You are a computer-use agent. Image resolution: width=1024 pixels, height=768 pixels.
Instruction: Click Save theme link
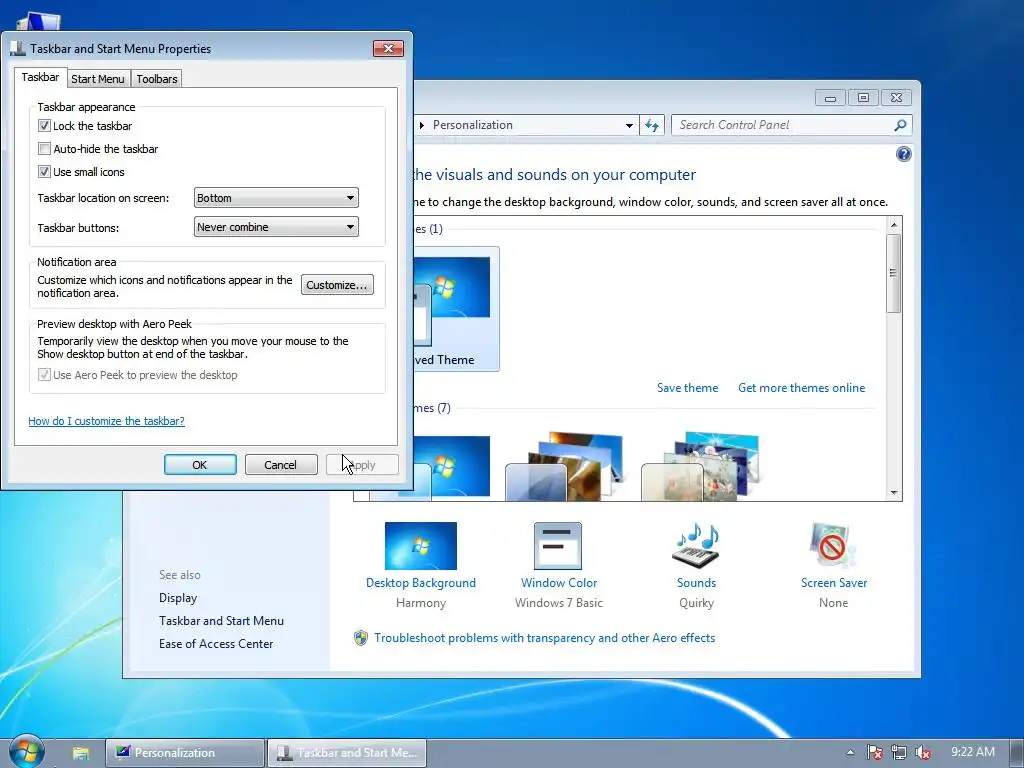point(687,388)
